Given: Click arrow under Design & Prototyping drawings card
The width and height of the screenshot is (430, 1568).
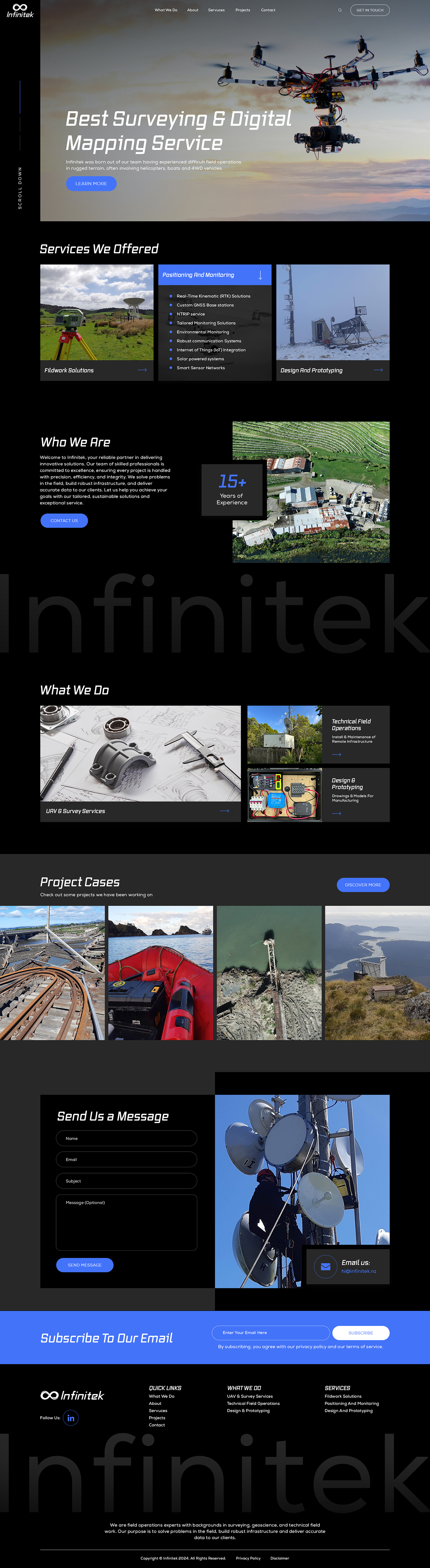Looking at the screenshot, I should [336, 813].
